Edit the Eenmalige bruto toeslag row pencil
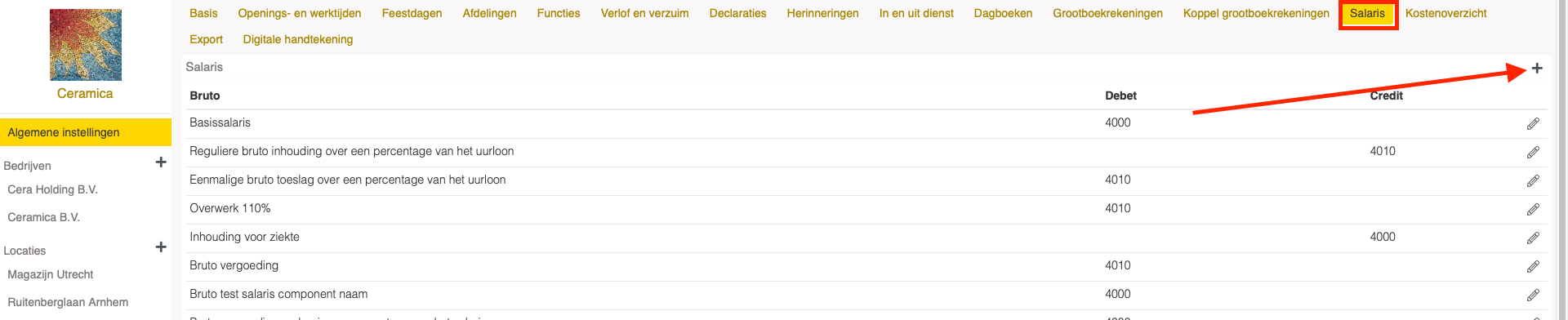 [x=1533, y=181]
